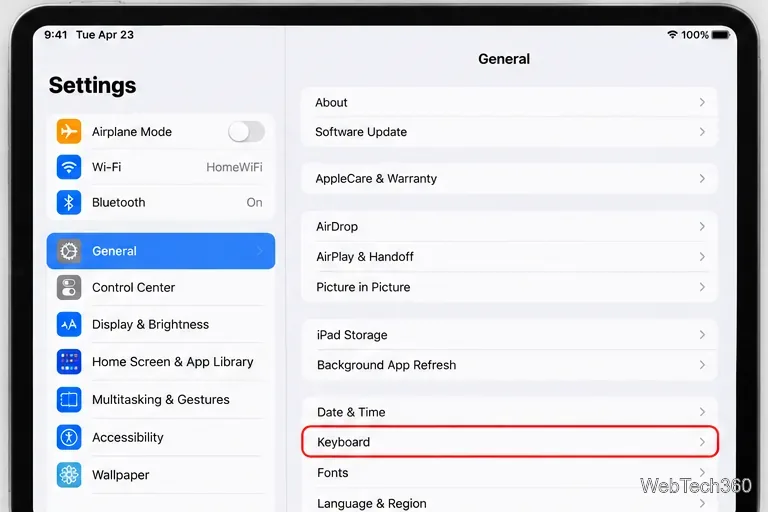
Task: Open Home Screen & App Library settings
Action: 161,362
